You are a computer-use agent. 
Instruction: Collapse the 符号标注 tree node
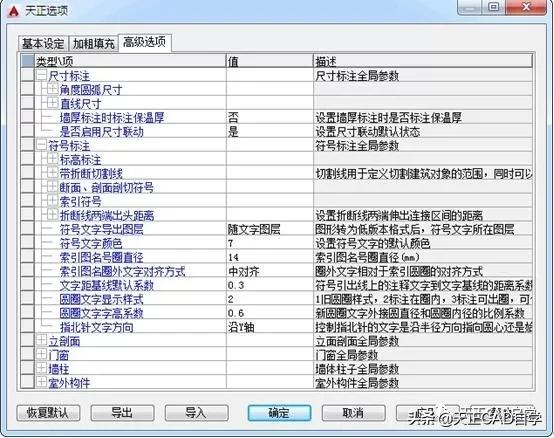click(x=41, y=145)
